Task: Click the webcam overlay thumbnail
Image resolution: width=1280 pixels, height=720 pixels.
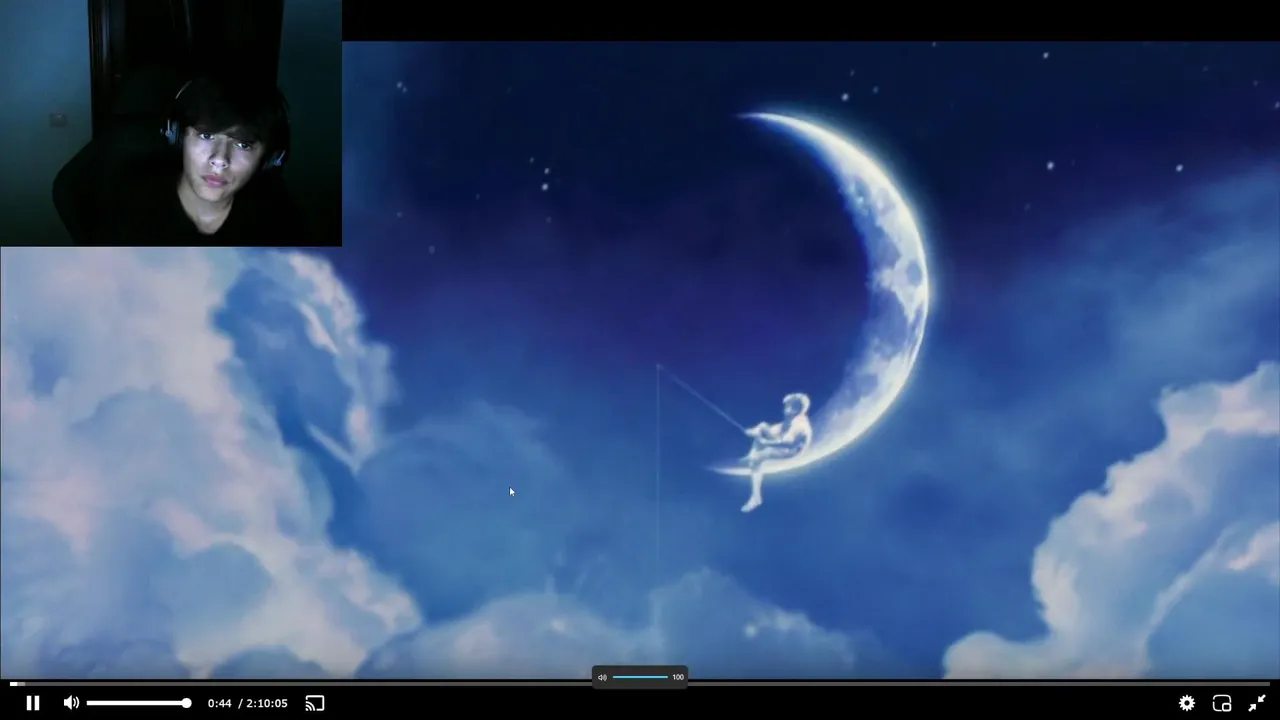Action: (x=171, y=123)
